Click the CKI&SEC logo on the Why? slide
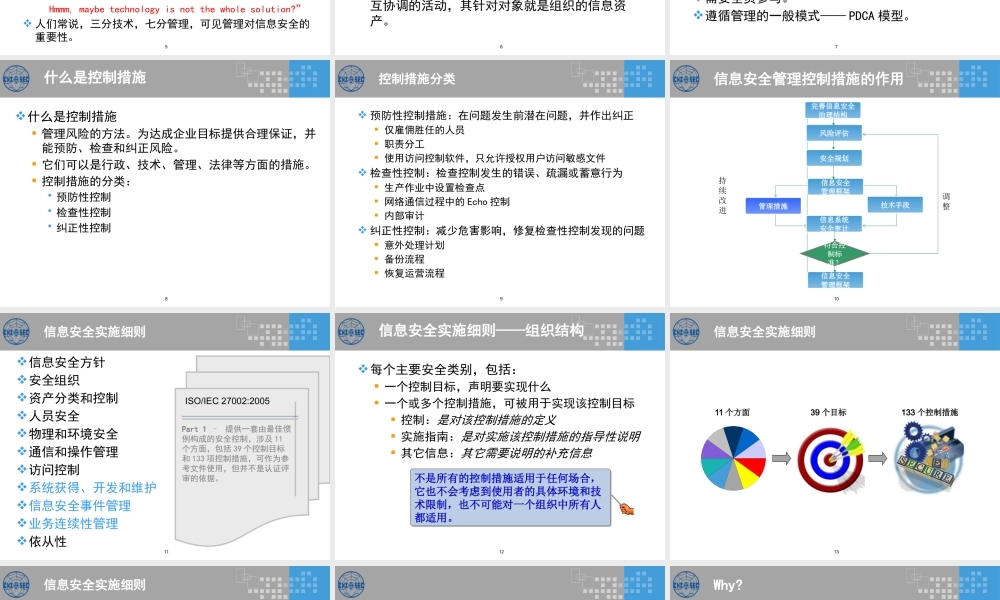The height and width of the screenshot is (600, 1000). coord(684,585)
